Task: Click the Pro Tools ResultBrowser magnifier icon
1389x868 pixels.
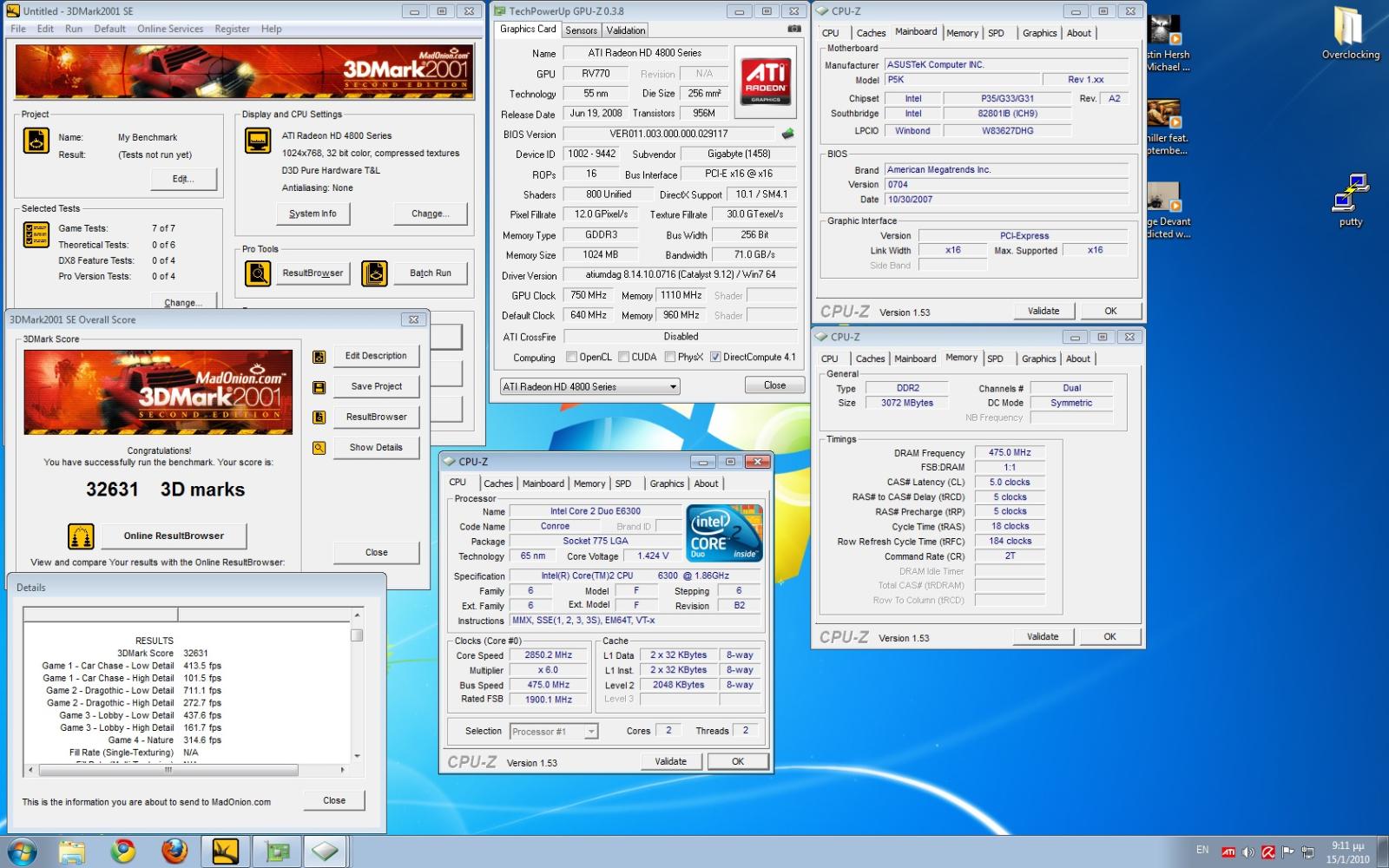Action: coord(258,273)
